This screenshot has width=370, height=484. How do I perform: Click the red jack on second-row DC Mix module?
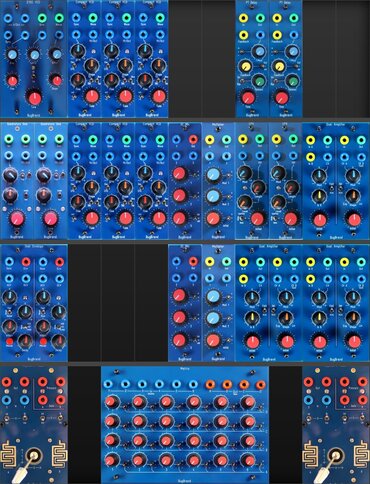point(193,139)
